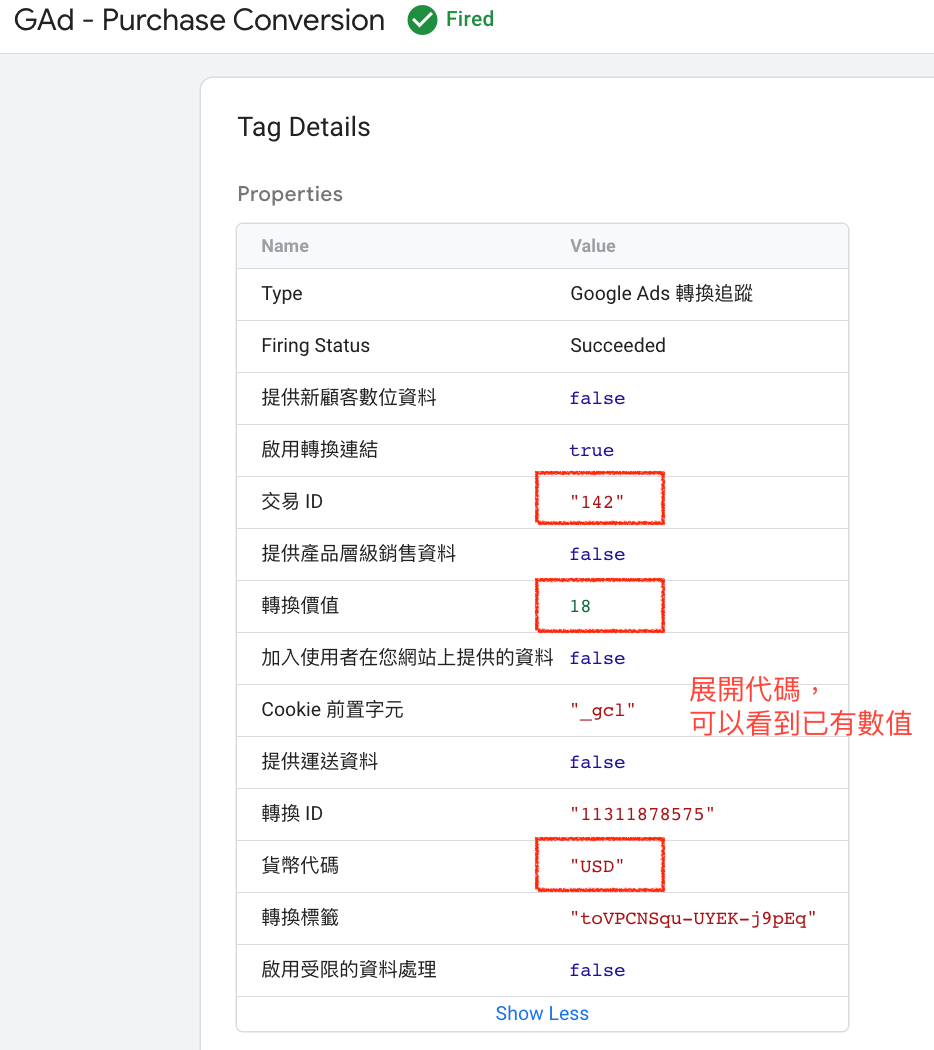Click the green Fired checkmark icon
Image resolution: width=934 pixels, height=1050 pixels.
click(x=422, y=20)
